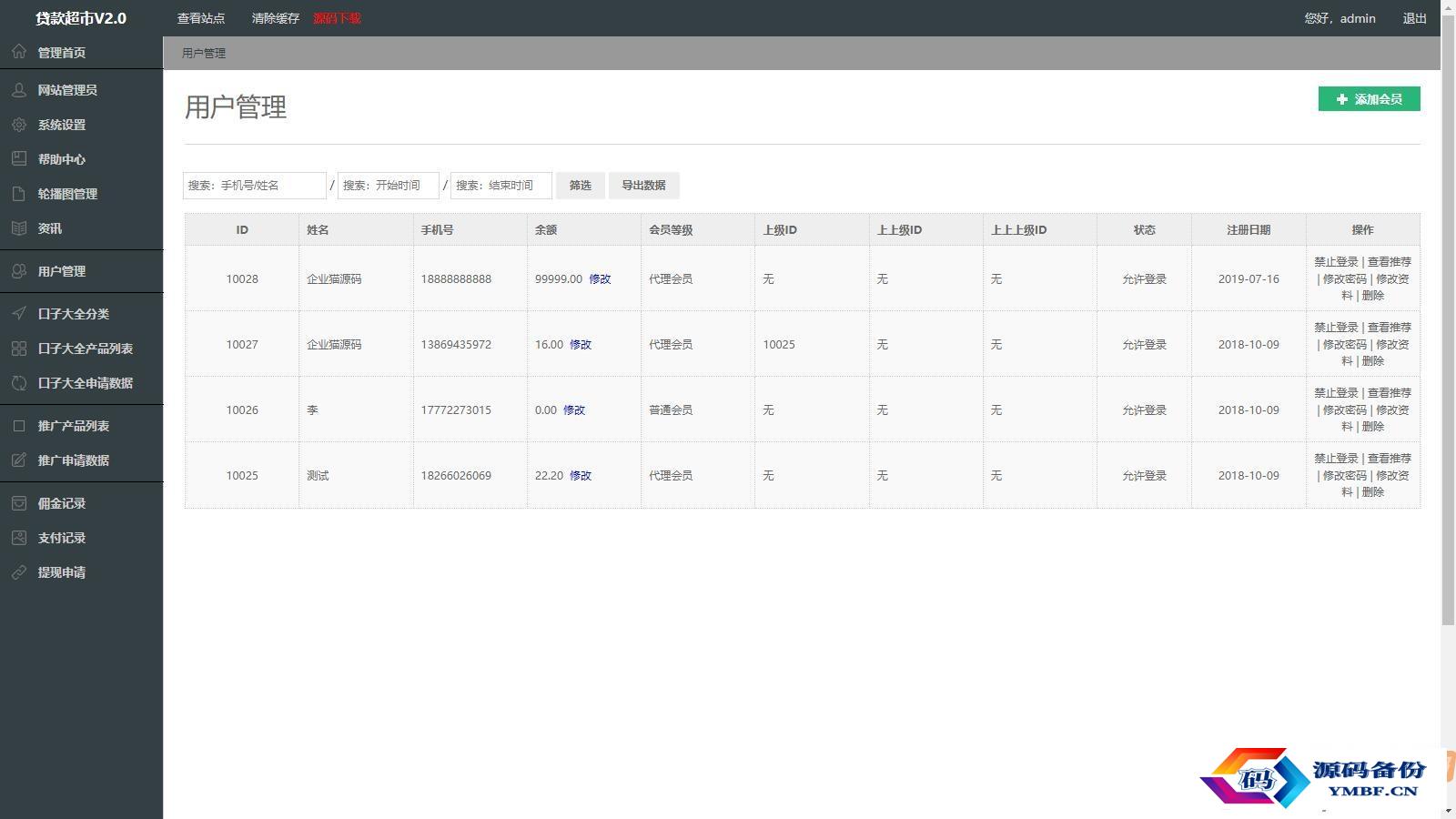Click the person icon beside 网站管理员
Screen dimensions: 1456x819
click(19, 90)
